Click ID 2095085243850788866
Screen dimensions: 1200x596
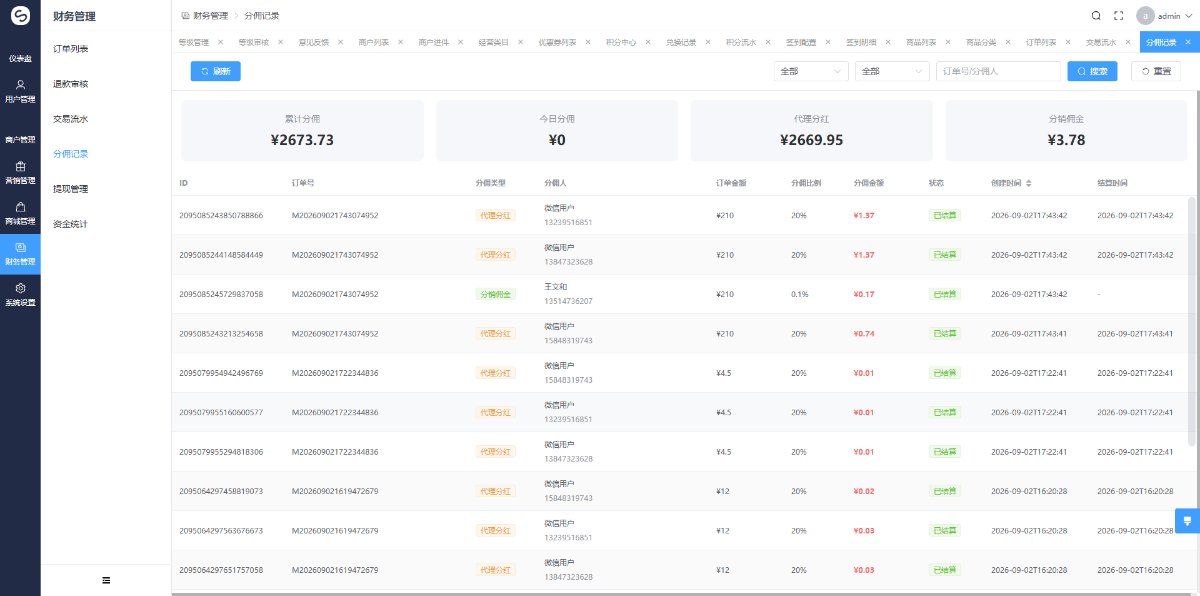click(x=221, y=215)
